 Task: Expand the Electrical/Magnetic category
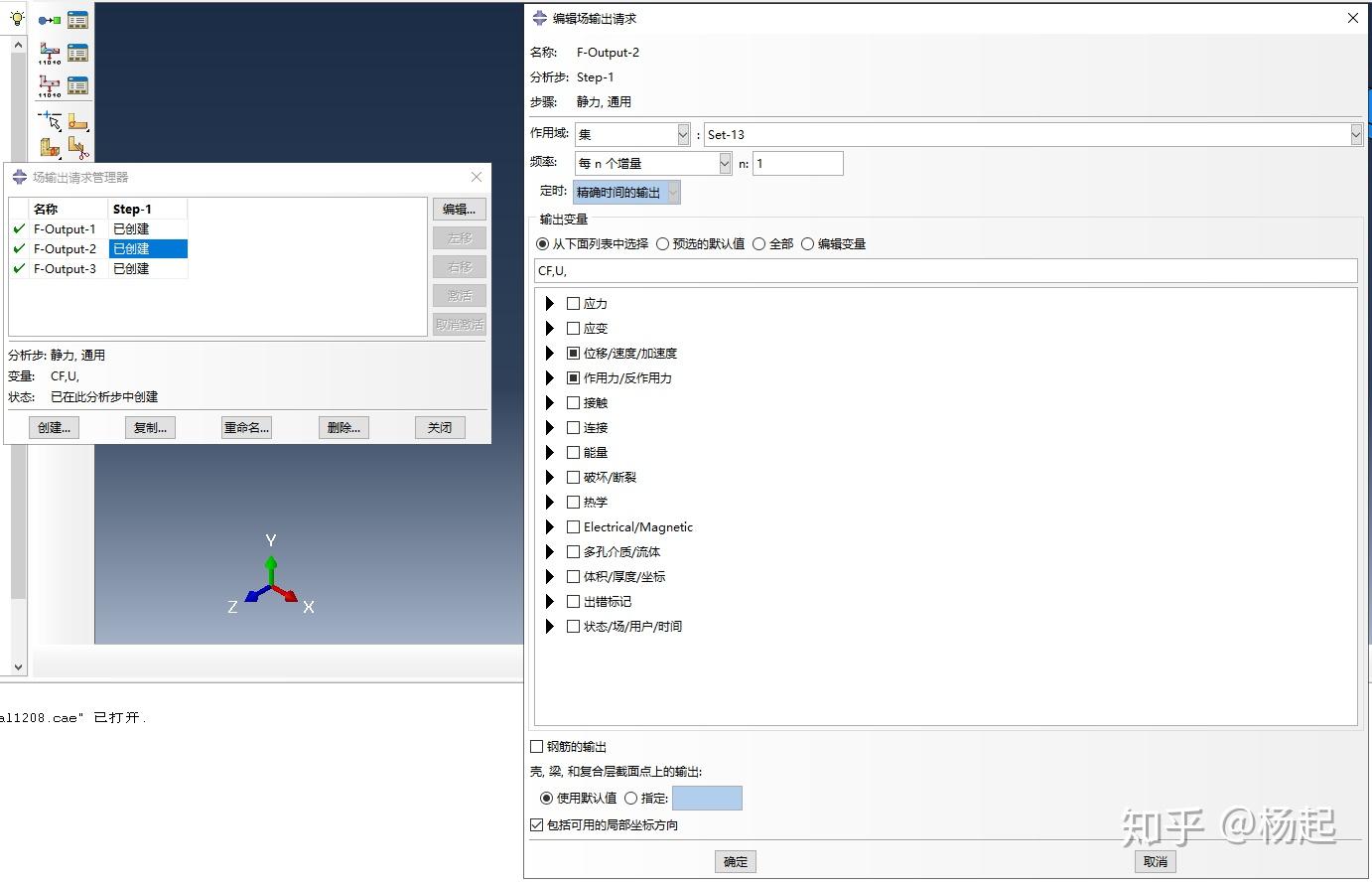[x=550, y=526]
